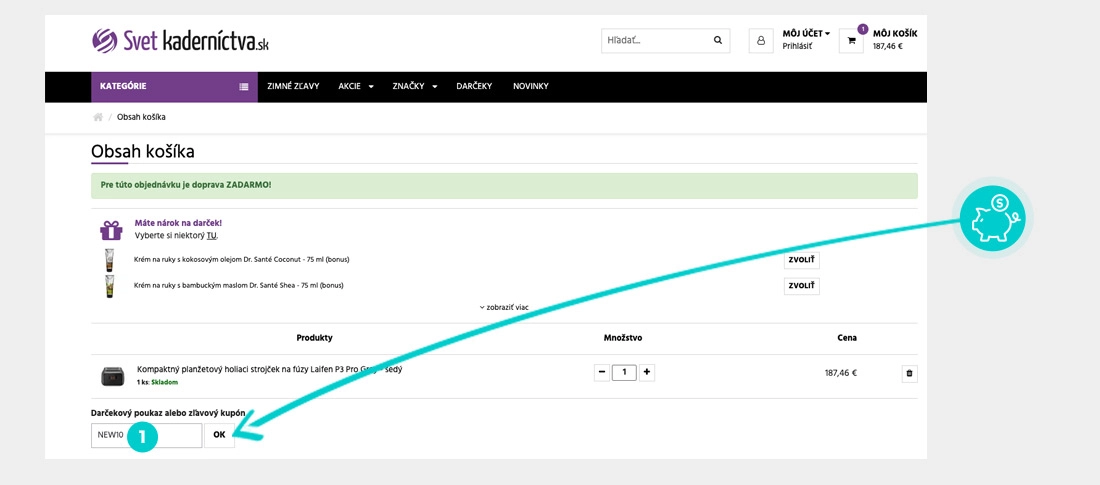Click the Prihlásiť login link
This screenshot has height=485, width=1100.
(x=797, y=46)
